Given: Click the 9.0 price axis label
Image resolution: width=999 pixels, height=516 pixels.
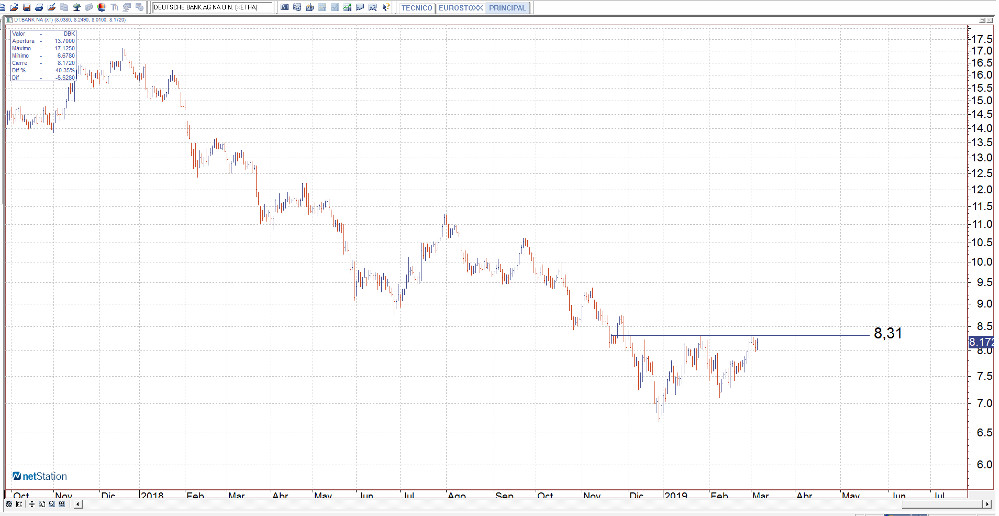Looking at the screenshot, I should click(x=985, y=305).
